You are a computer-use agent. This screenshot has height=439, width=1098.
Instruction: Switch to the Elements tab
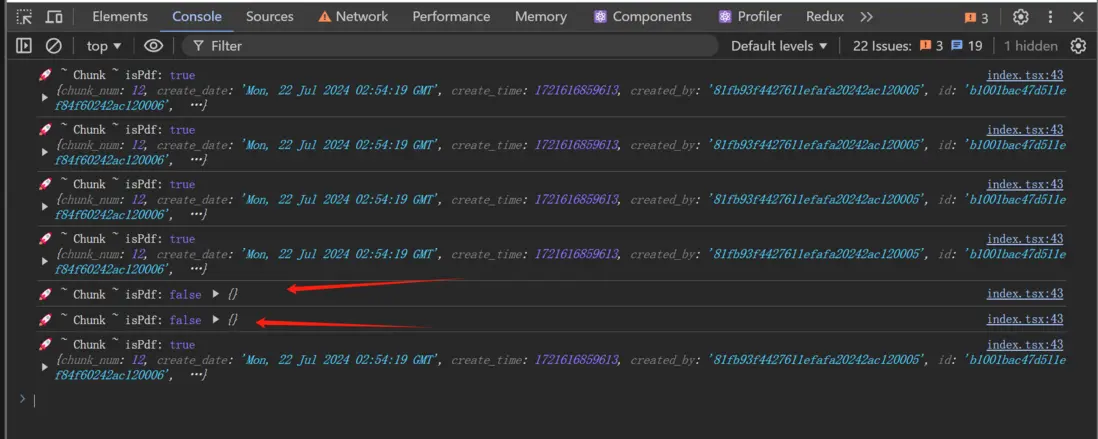coord(119,17)
